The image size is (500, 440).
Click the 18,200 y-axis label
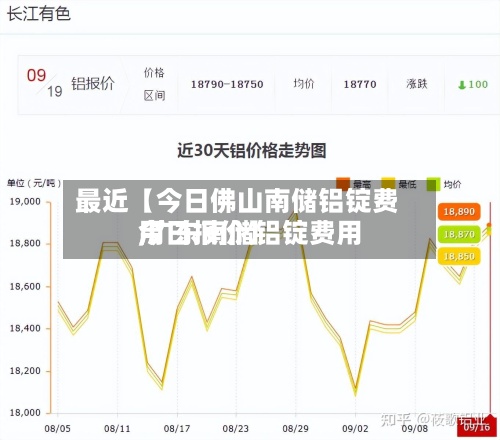tap(25, 371)
